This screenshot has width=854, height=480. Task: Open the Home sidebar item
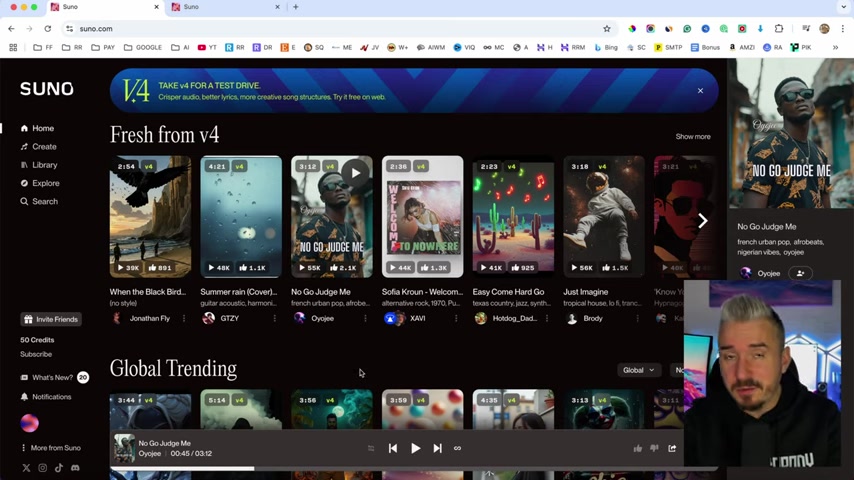pos(37,129)
